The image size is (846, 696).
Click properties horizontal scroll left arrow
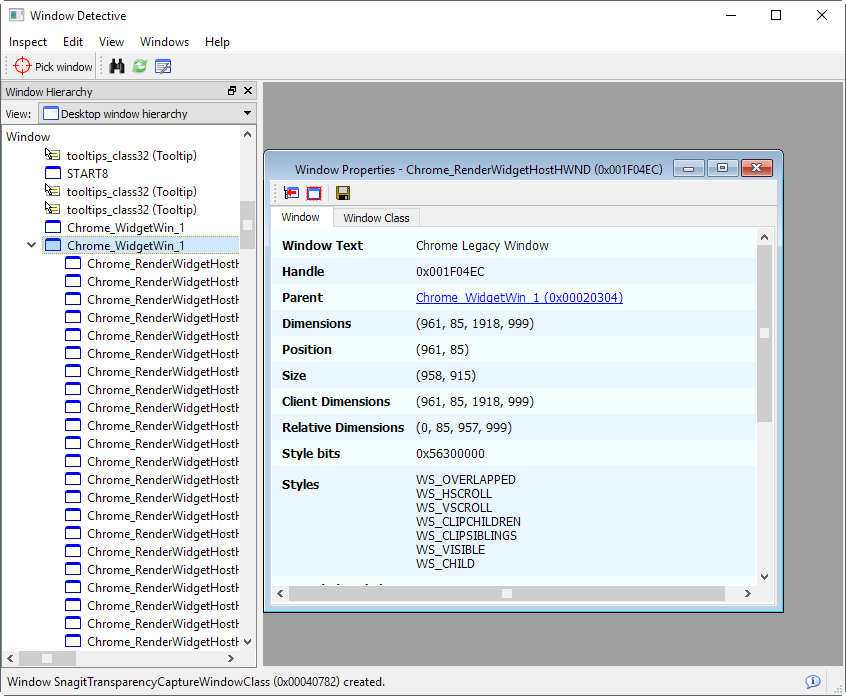280,593
